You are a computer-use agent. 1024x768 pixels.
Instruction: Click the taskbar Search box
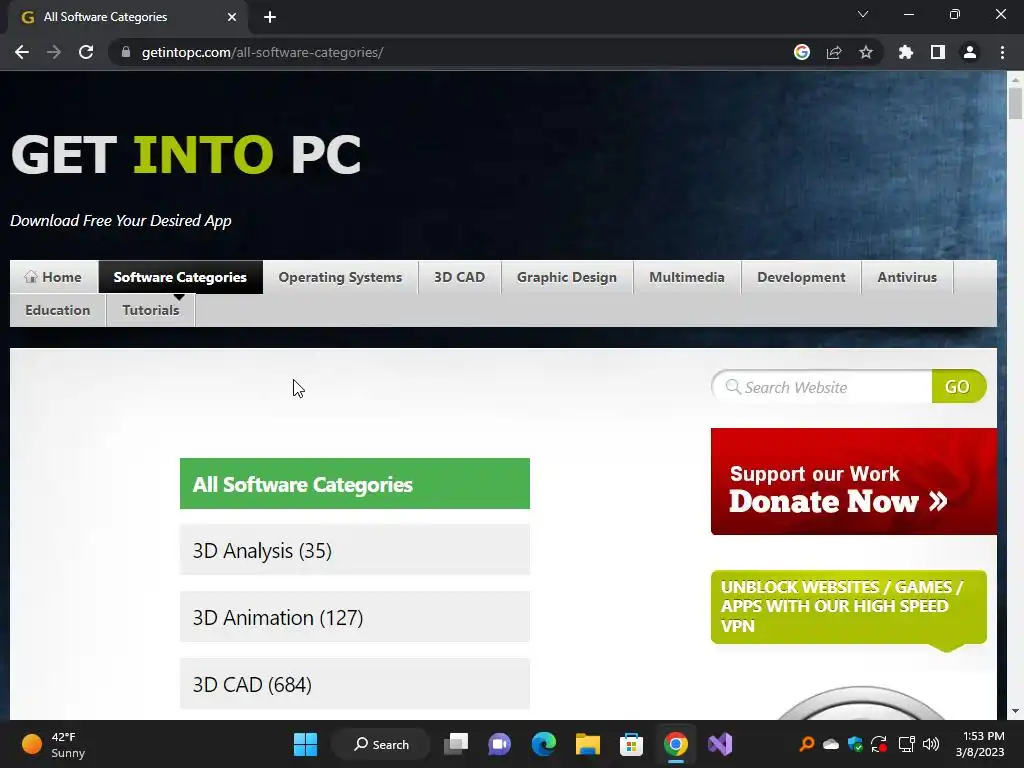point(381,744)
